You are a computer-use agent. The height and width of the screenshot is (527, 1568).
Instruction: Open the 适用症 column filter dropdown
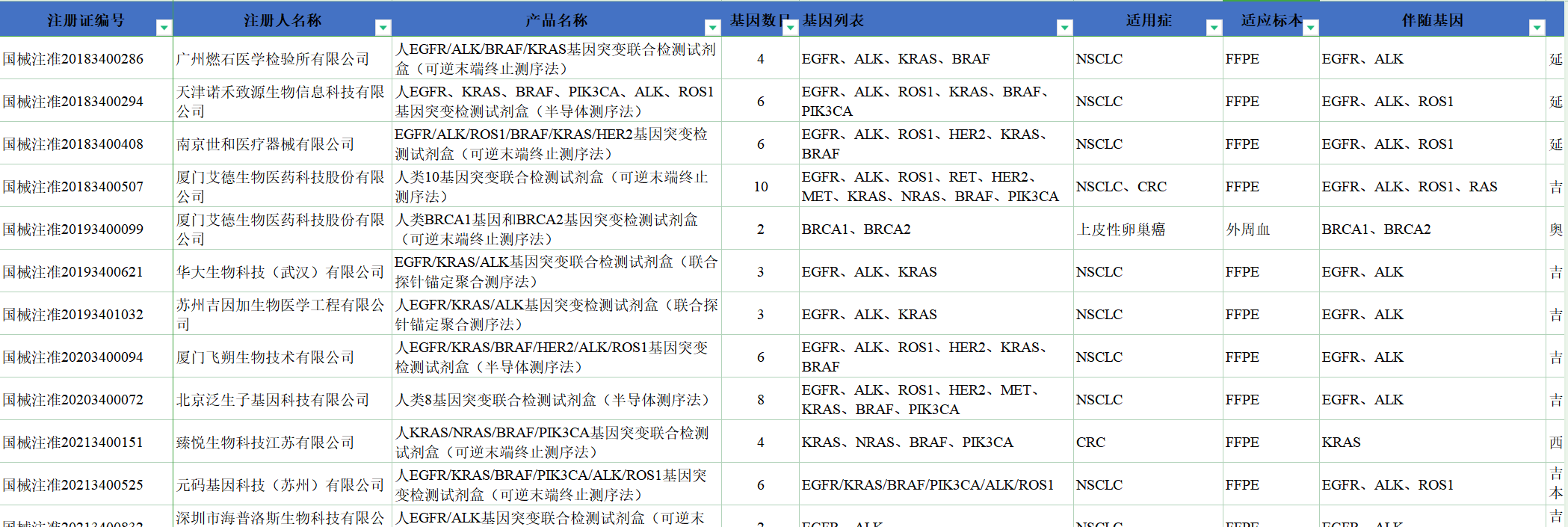(1214, 28)
